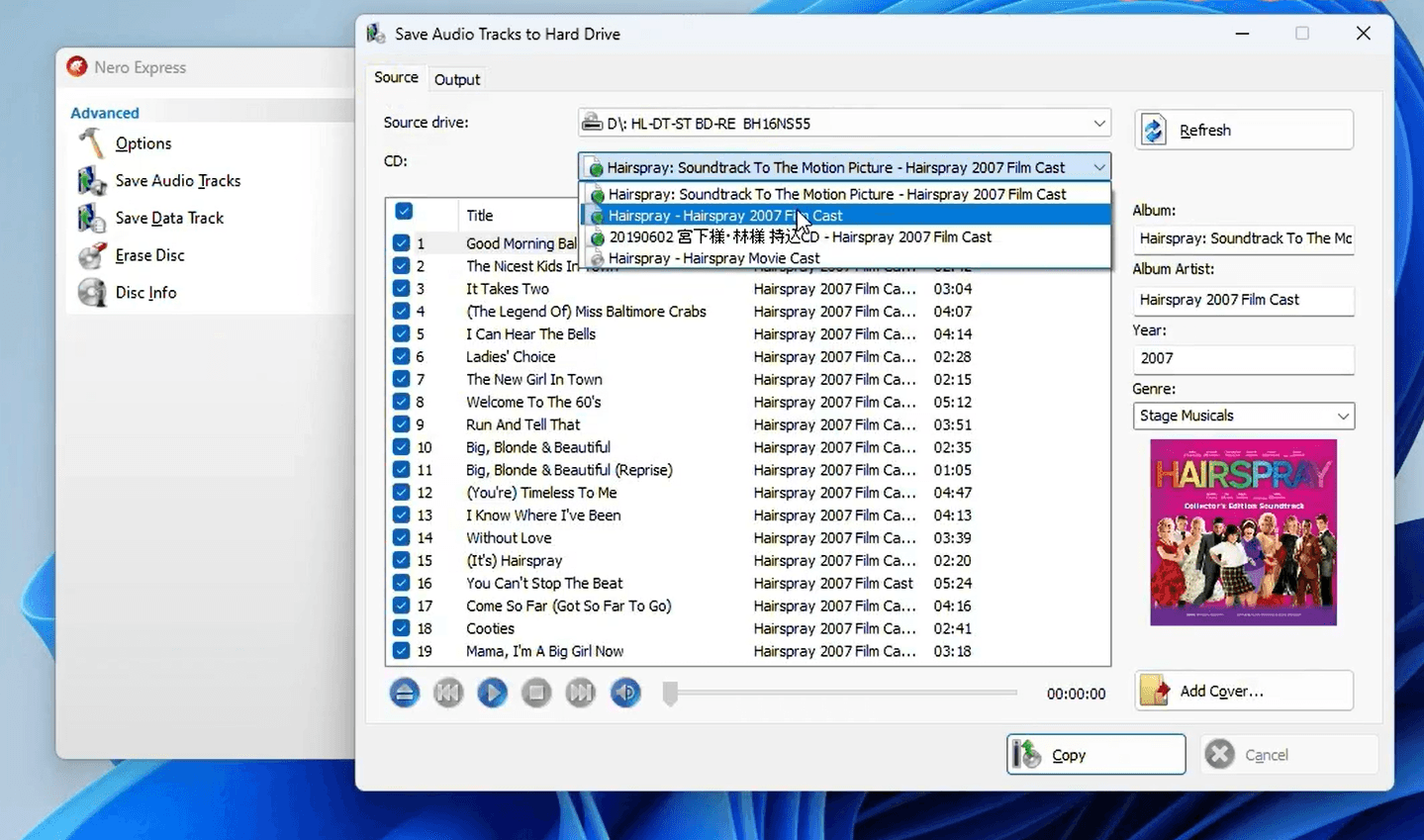Switch to the Output tab
This screenshot has width=1424, height=840.
457,79
